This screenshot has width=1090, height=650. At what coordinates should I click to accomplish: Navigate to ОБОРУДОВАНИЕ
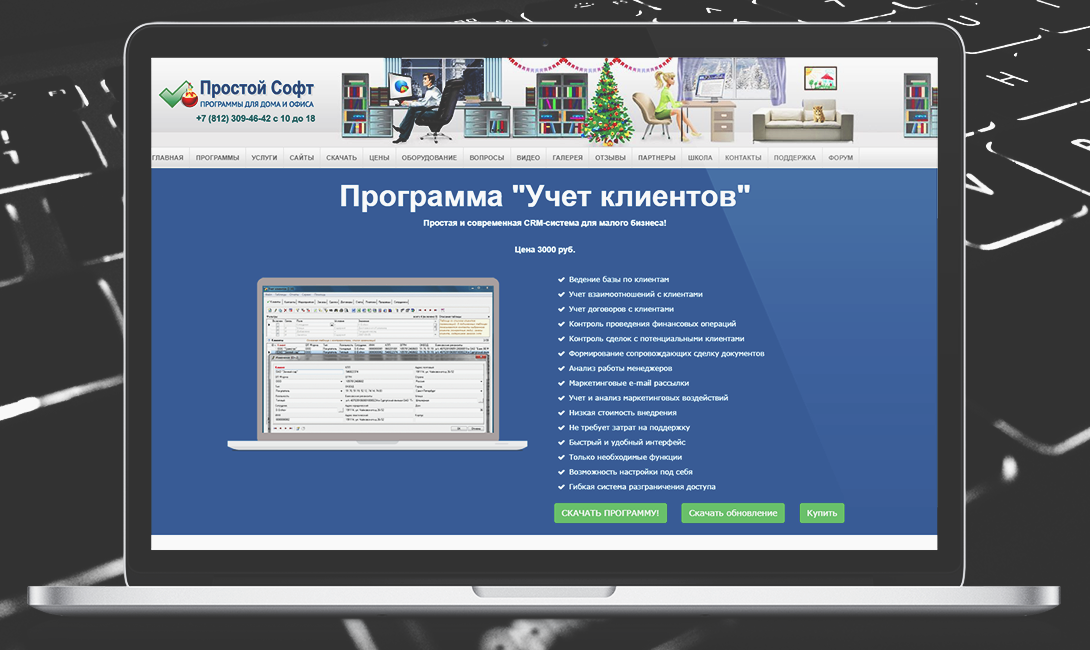coord(429,158)
